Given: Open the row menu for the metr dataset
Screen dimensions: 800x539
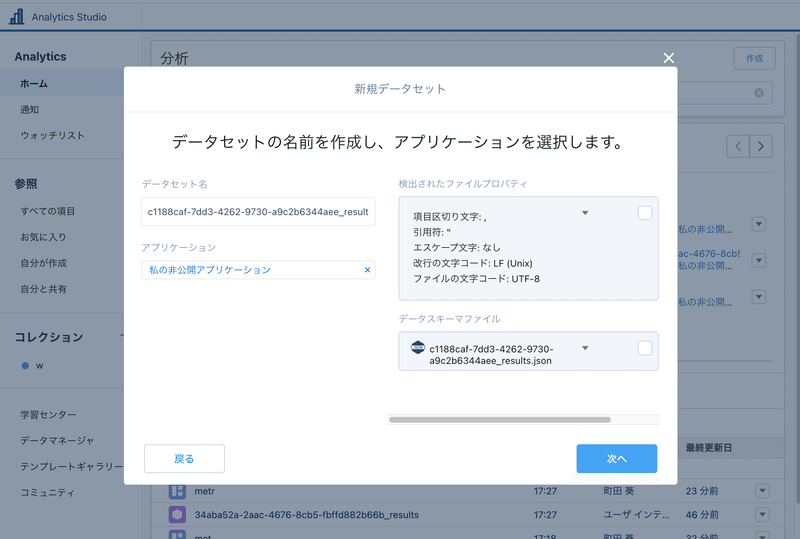Looking at the screenshot, I should coord(762,491).
